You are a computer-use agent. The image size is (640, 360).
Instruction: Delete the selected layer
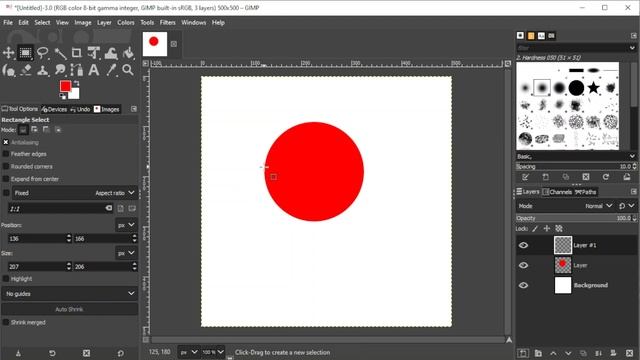tap(629, 353)
